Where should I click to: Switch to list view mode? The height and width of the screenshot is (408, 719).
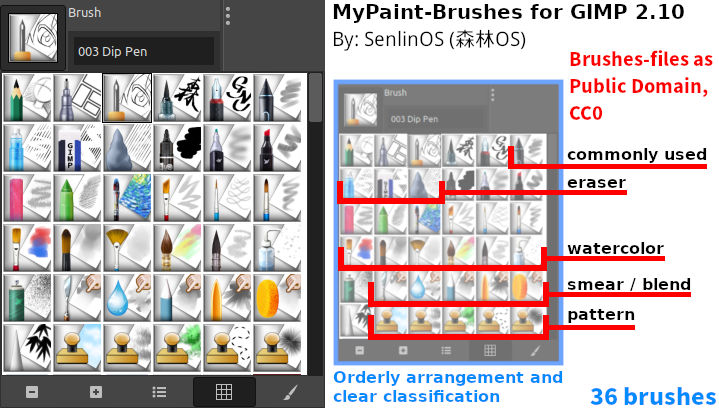click(159, 392)
